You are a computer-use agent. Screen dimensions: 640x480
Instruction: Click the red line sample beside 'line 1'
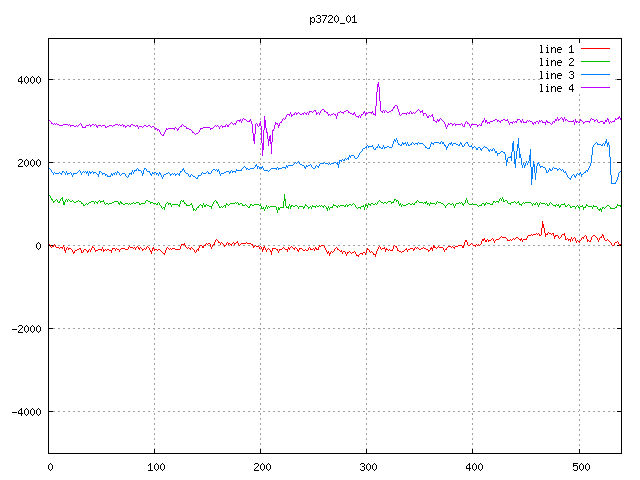pos(596,49)
